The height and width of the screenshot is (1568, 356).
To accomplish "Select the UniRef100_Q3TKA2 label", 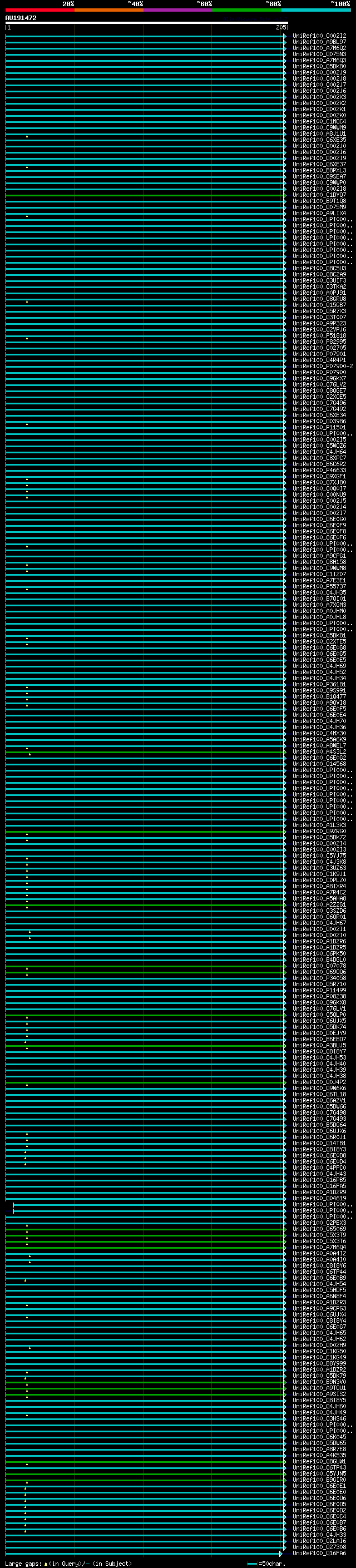I will pos(319,286).
